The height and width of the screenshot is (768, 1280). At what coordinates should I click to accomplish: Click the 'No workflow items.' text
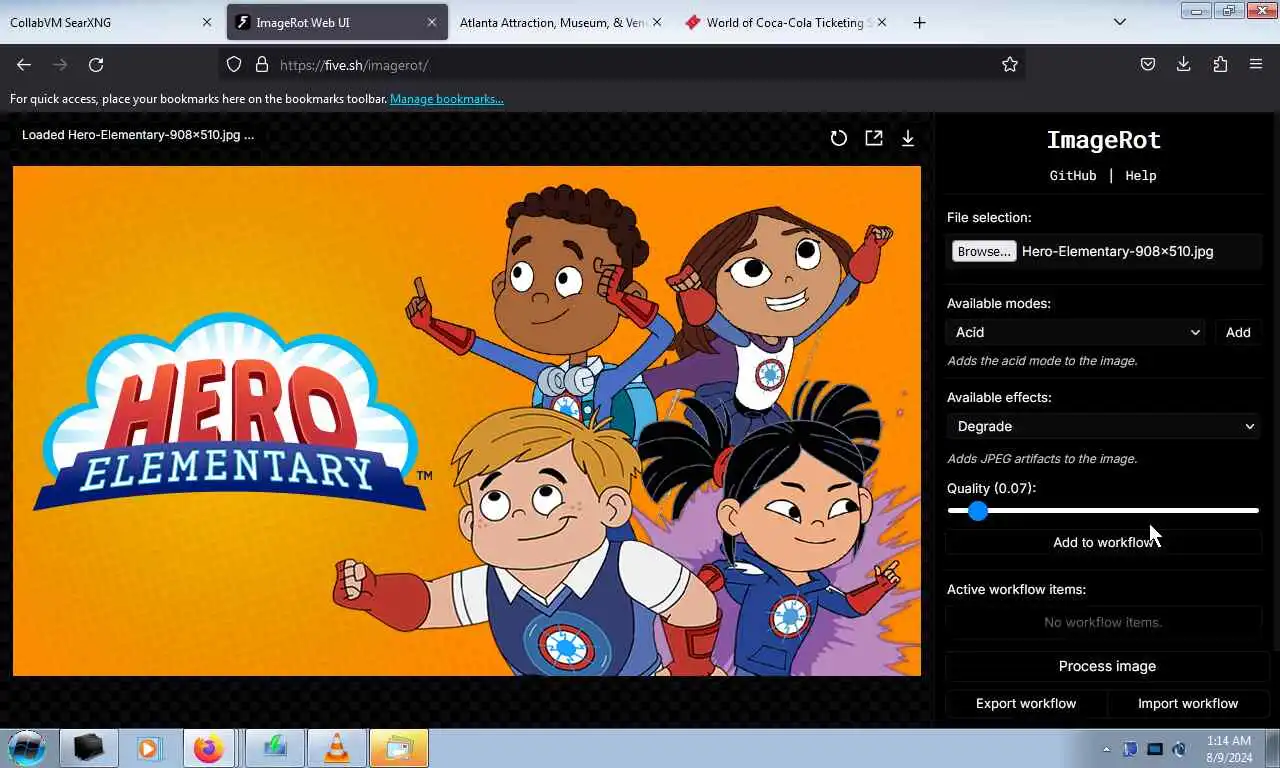[x=1103, y=622]
